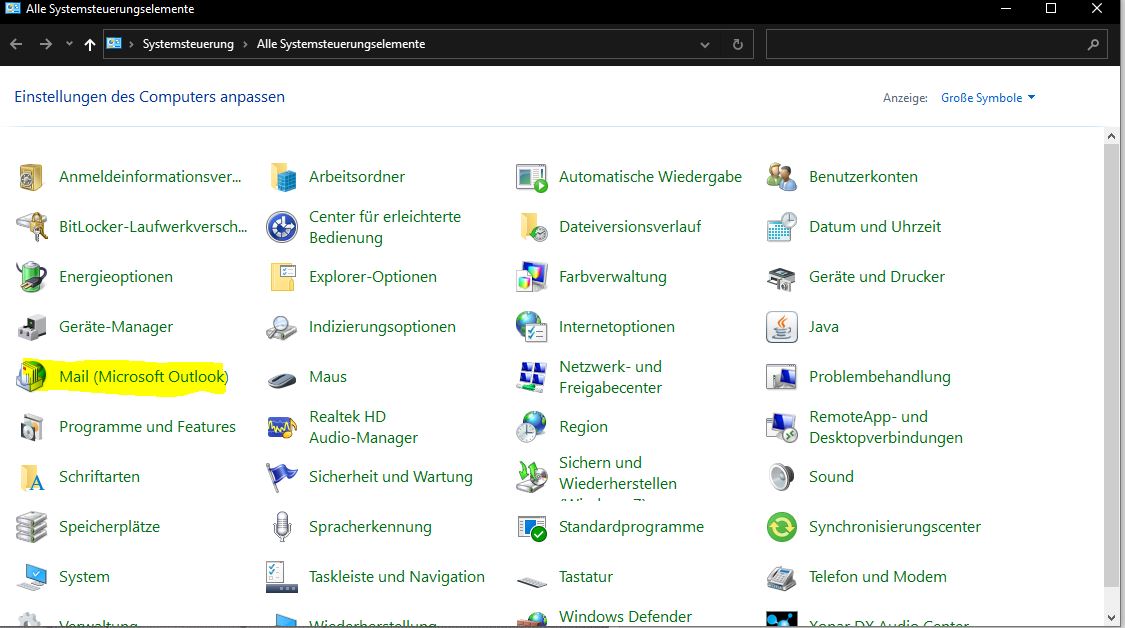Go back with the back arrow
This screenshot has height=628, width=1125.
(x=17, y=44)
